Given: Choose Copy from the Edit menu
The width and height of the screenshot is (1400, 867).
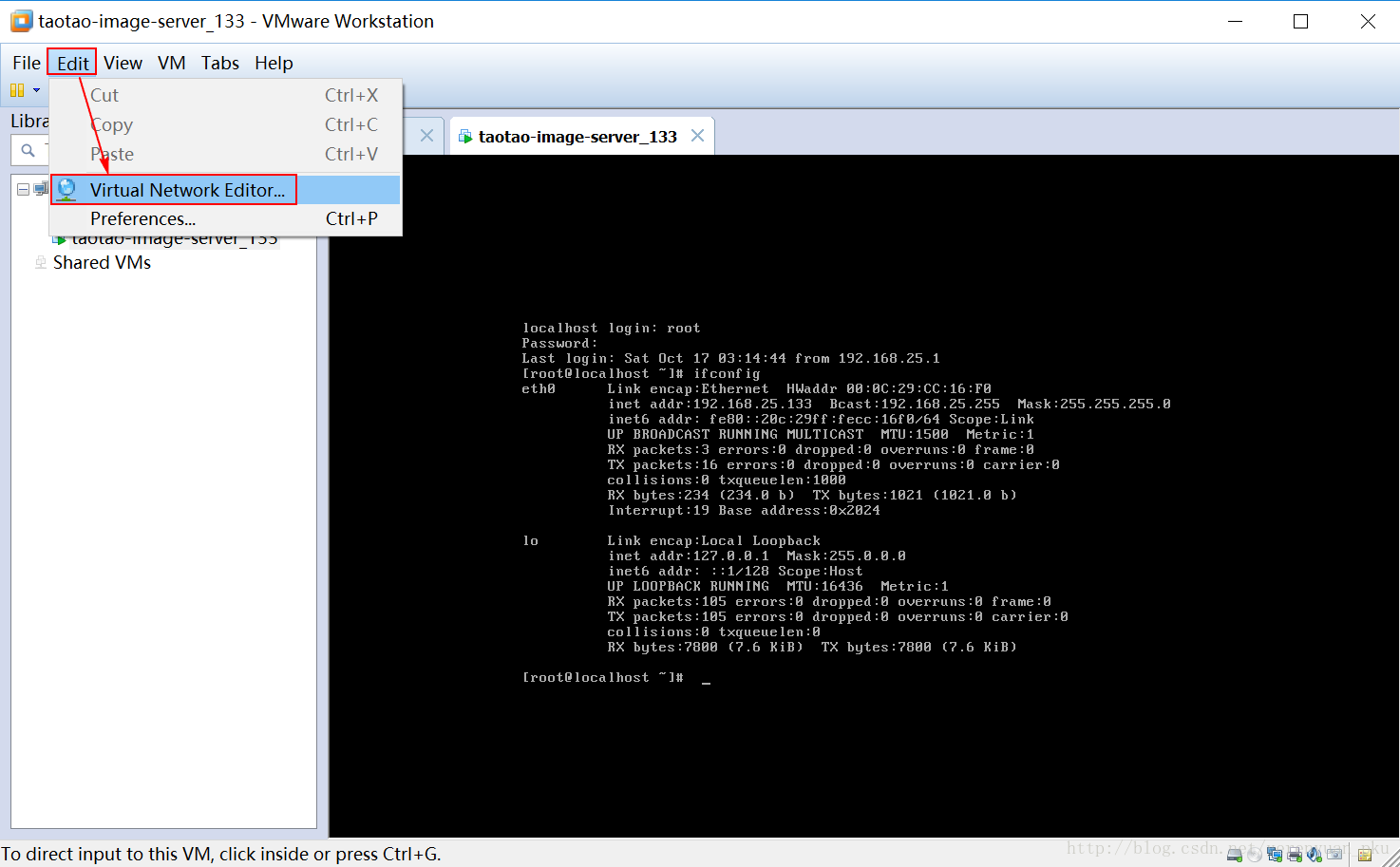Looking at the screenshot, I should pos(225,124).
